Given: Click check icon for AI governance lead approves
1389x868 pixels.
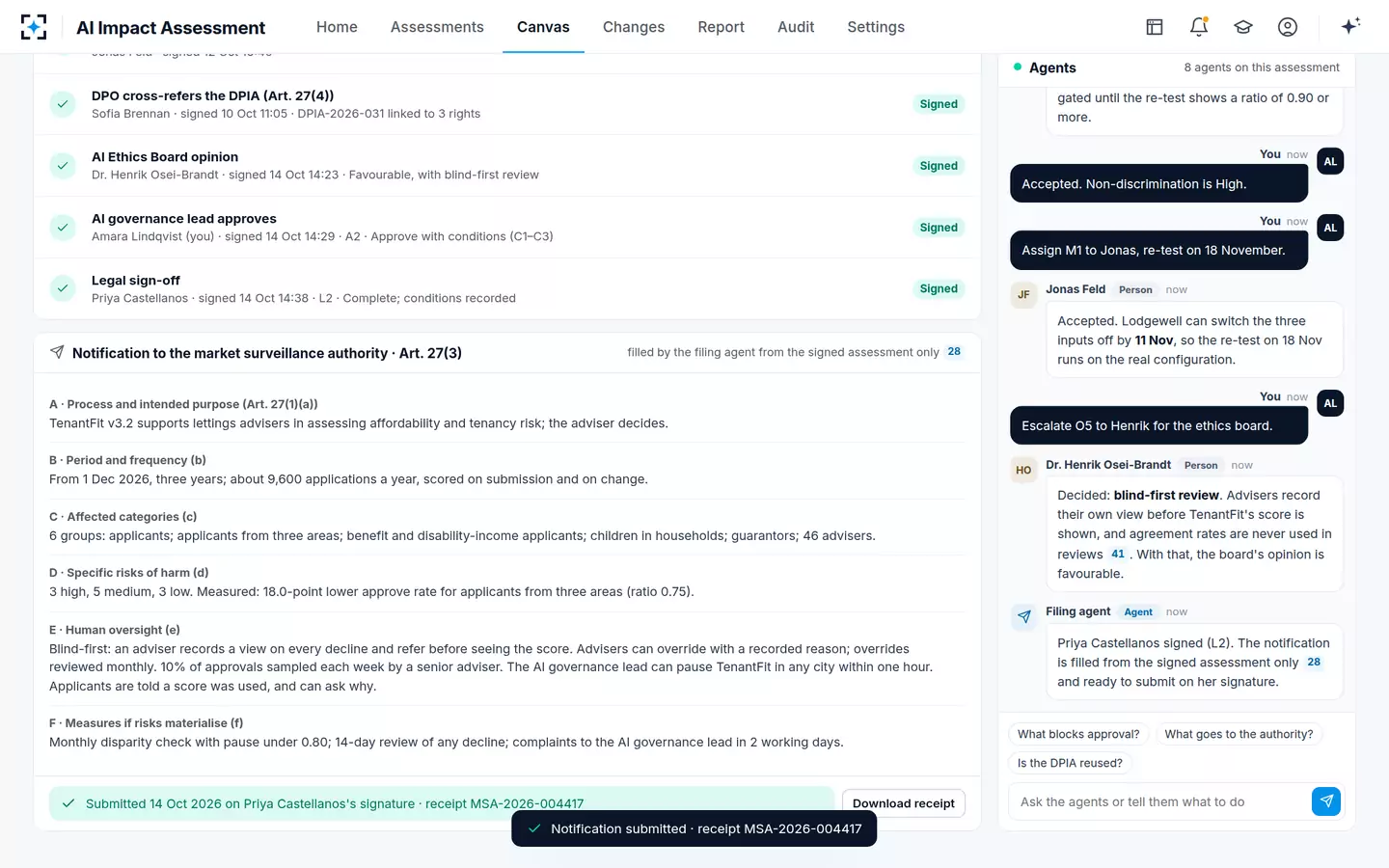Looking at the screenshot, I should 63,228.
